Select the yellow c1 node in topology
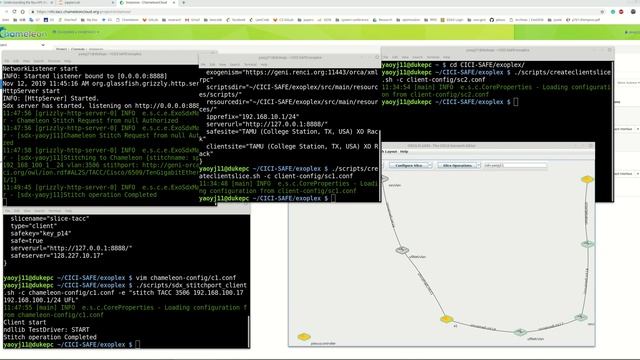The image size is (640, 360). [x=447, y=319]
